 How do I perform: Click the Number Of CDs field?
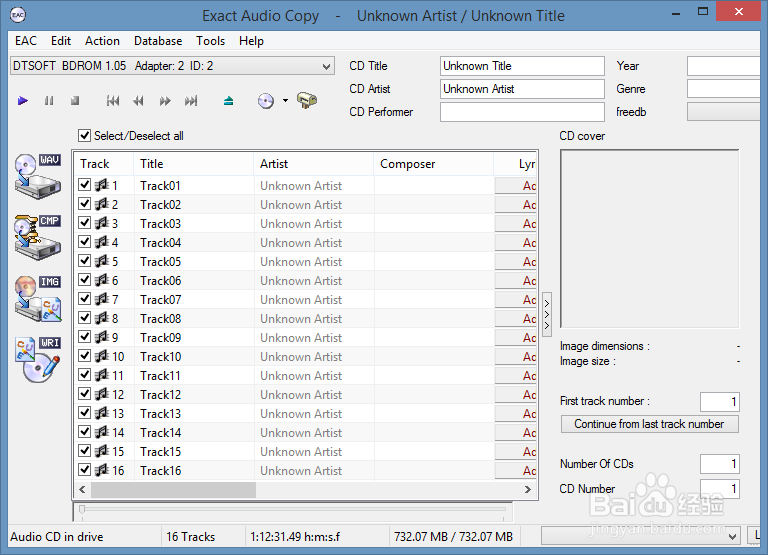tap(720, 464)
